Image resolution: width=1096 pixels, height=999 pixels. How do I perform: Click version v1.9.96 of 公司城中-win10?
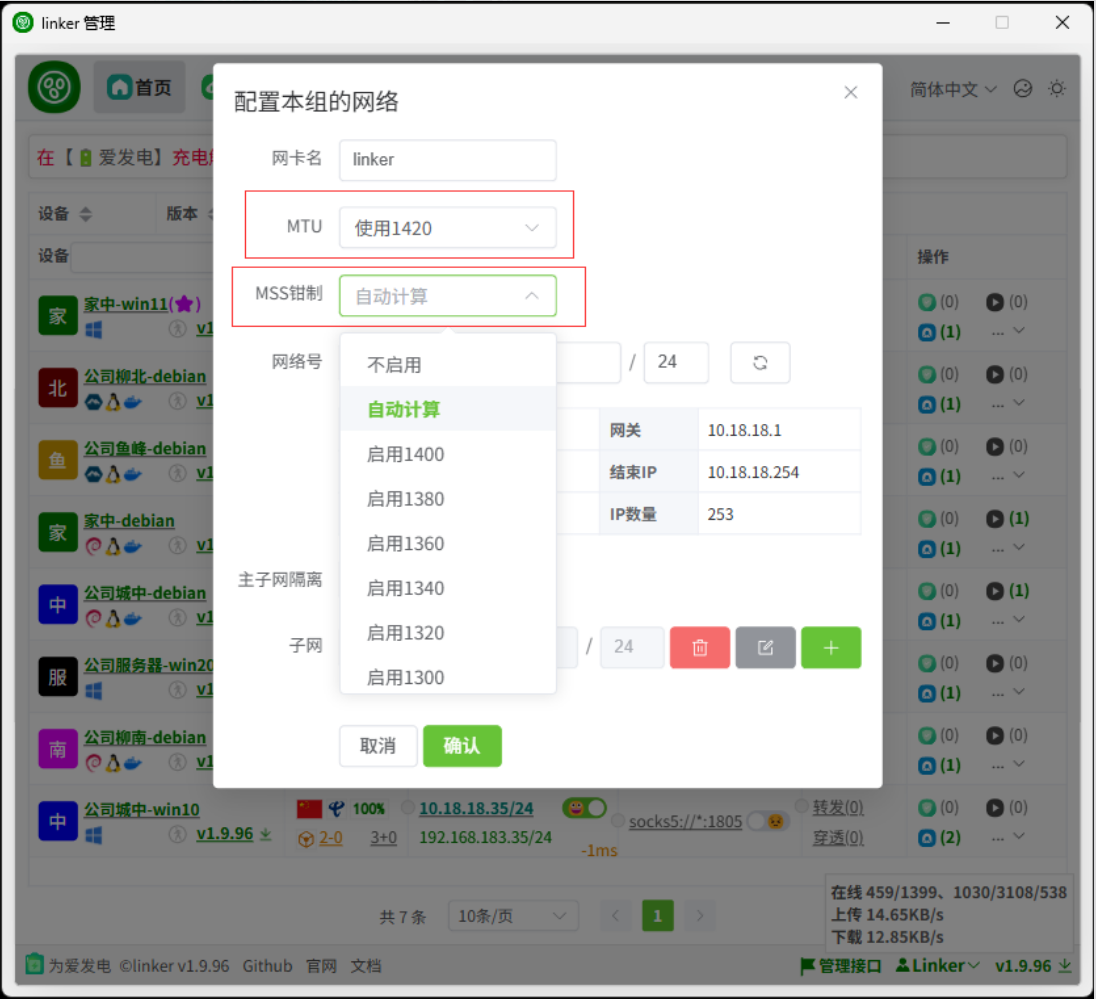point(224,834)
